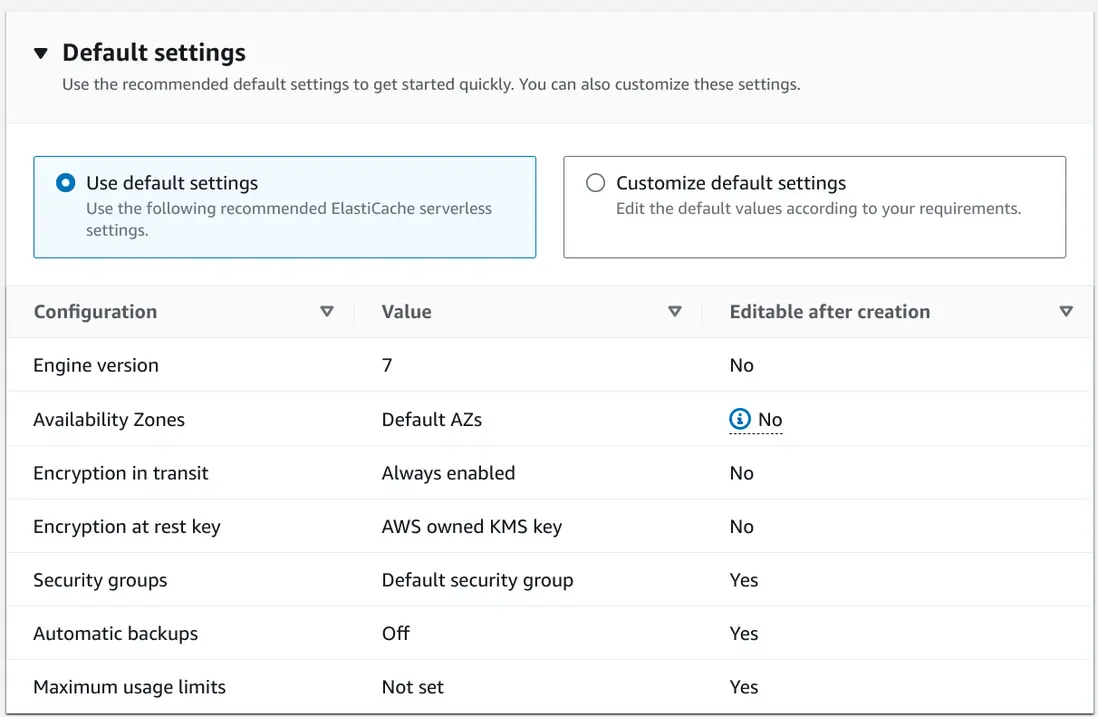Image resolution: width=1098 pixels, height=717 pixels.
Task: Click the Configuration column header
Action: click(95, 311)
